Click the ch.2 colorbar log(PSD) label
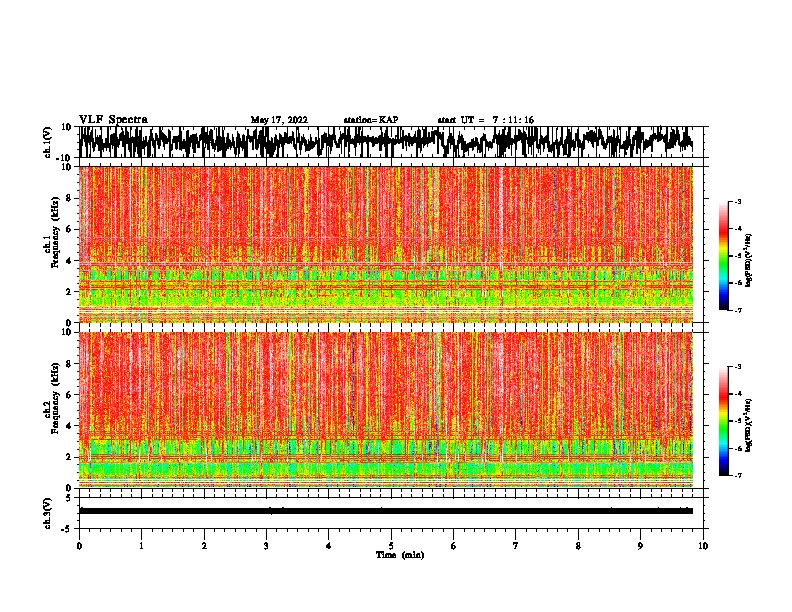The height and width of the screenshot is (612, 792). click(x=748, y=425)
